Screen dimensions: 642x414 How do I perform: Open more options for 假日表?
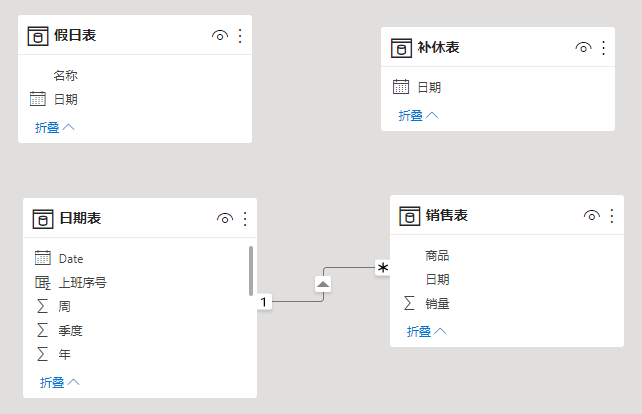(240, 36)
